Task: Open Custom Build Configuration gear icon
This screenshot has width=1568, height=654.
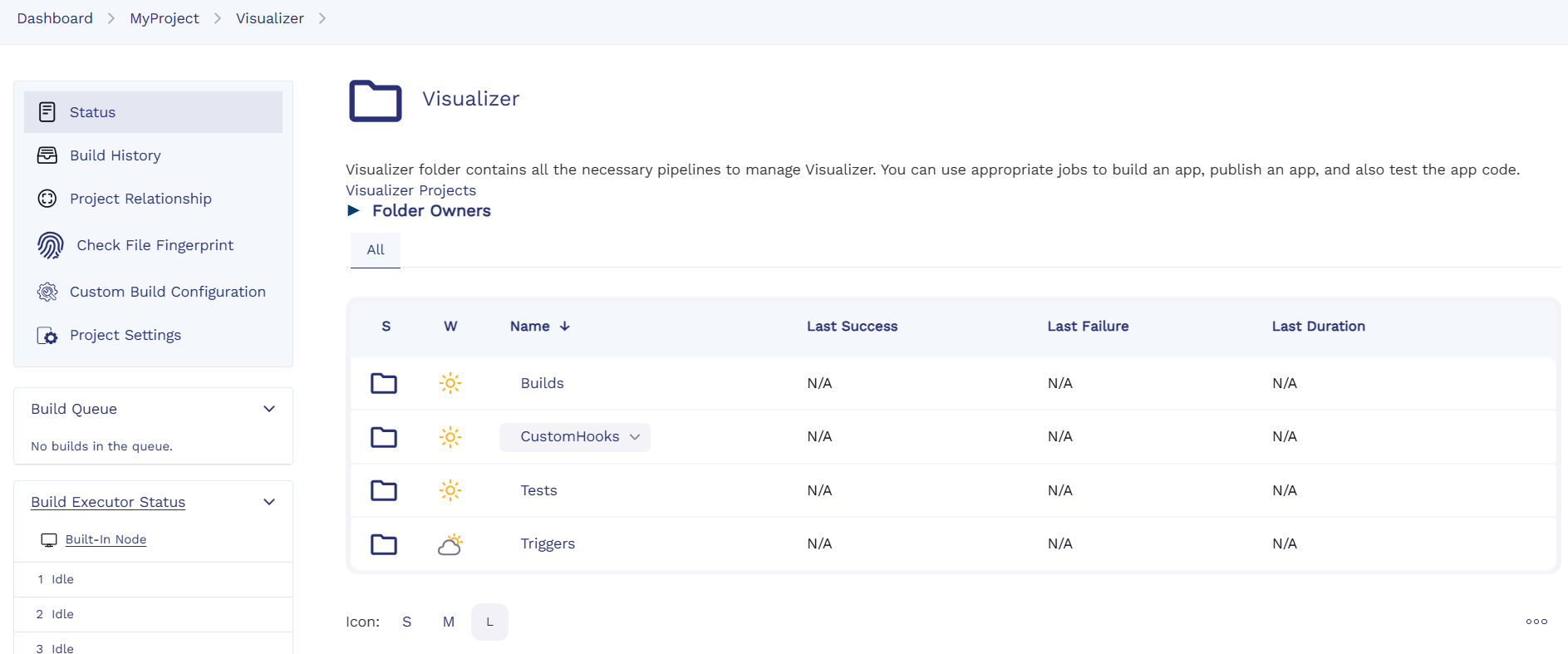Action: click(x=47, y=292)
